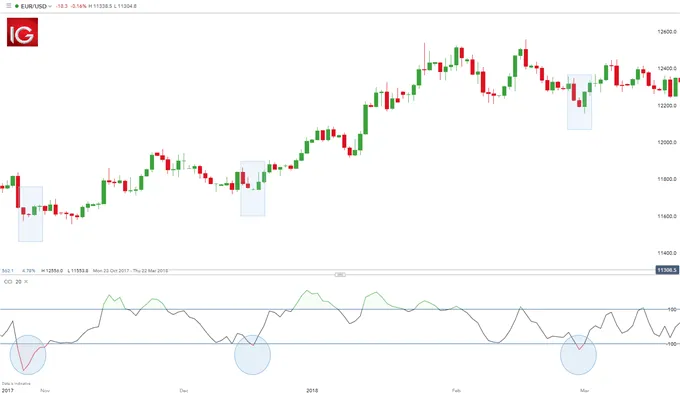Viewport: 680px width, 393px height.
Task: Click the green market status dot
Action: [x=16, y=7]
